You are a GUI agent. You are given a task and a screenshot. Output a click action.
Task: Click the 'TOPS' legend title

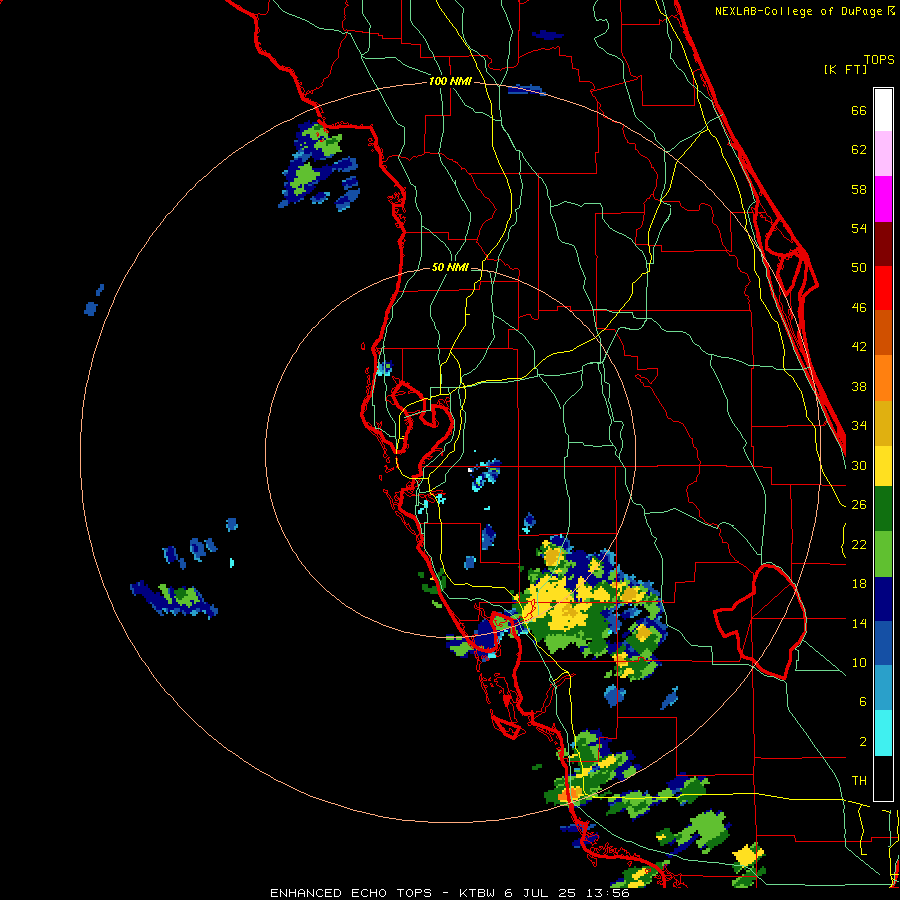[879, 59]
